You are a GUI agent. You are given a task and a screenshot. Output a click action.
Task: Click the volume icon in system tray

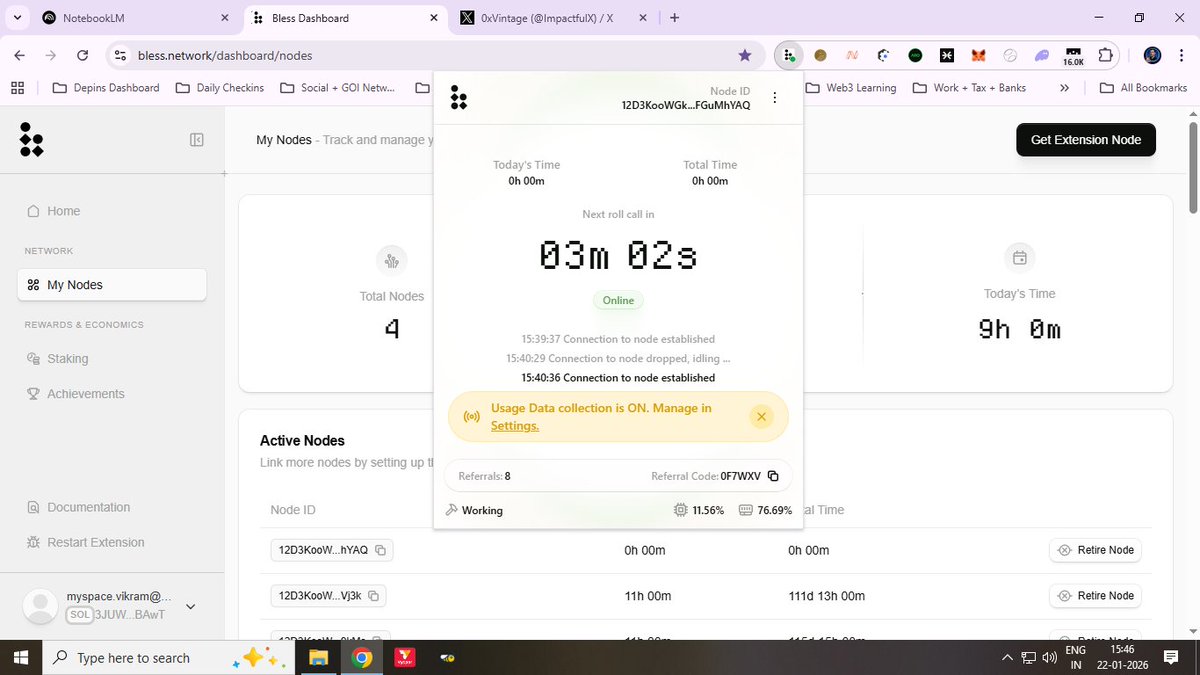point(1049,658)
